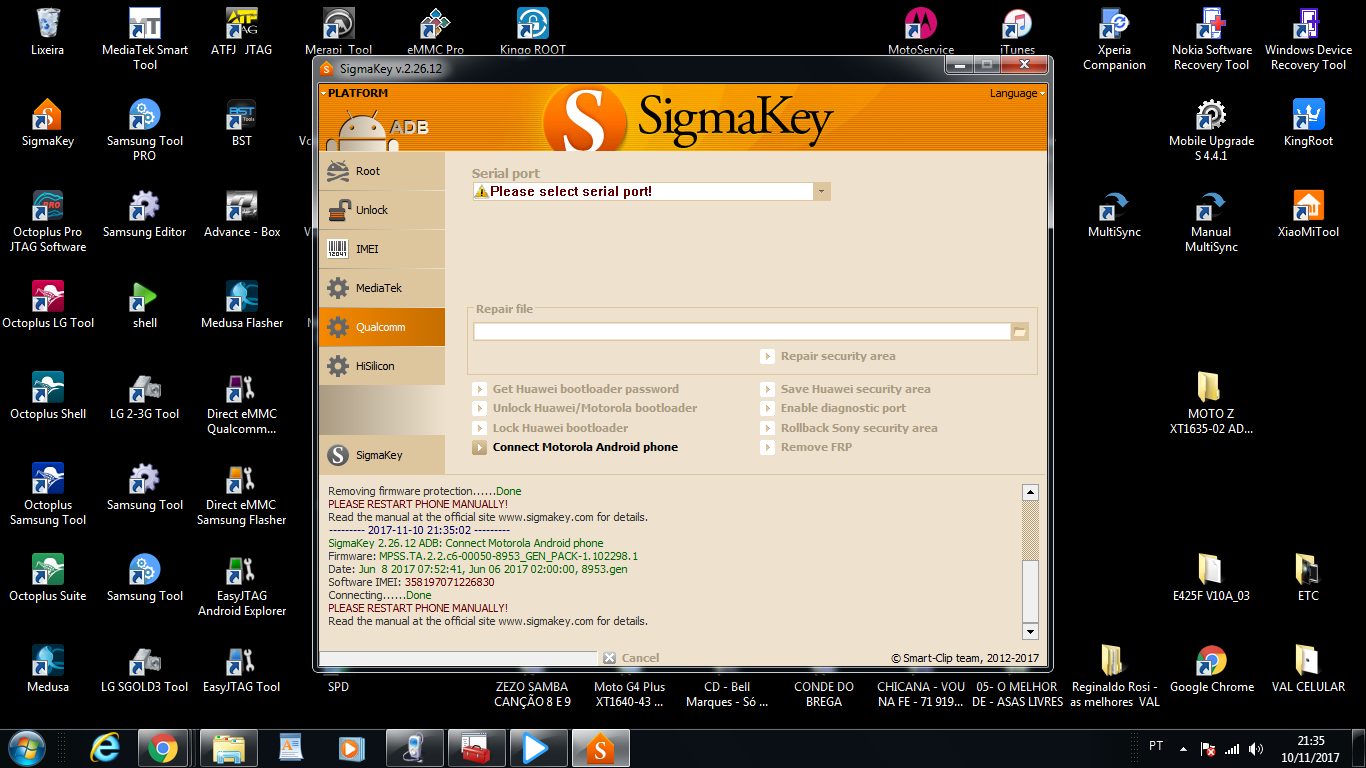This screenshot has width=1366, height=768.
Task: Open Octoplus Pro JTAG Software icon
Action: [48, 221]
